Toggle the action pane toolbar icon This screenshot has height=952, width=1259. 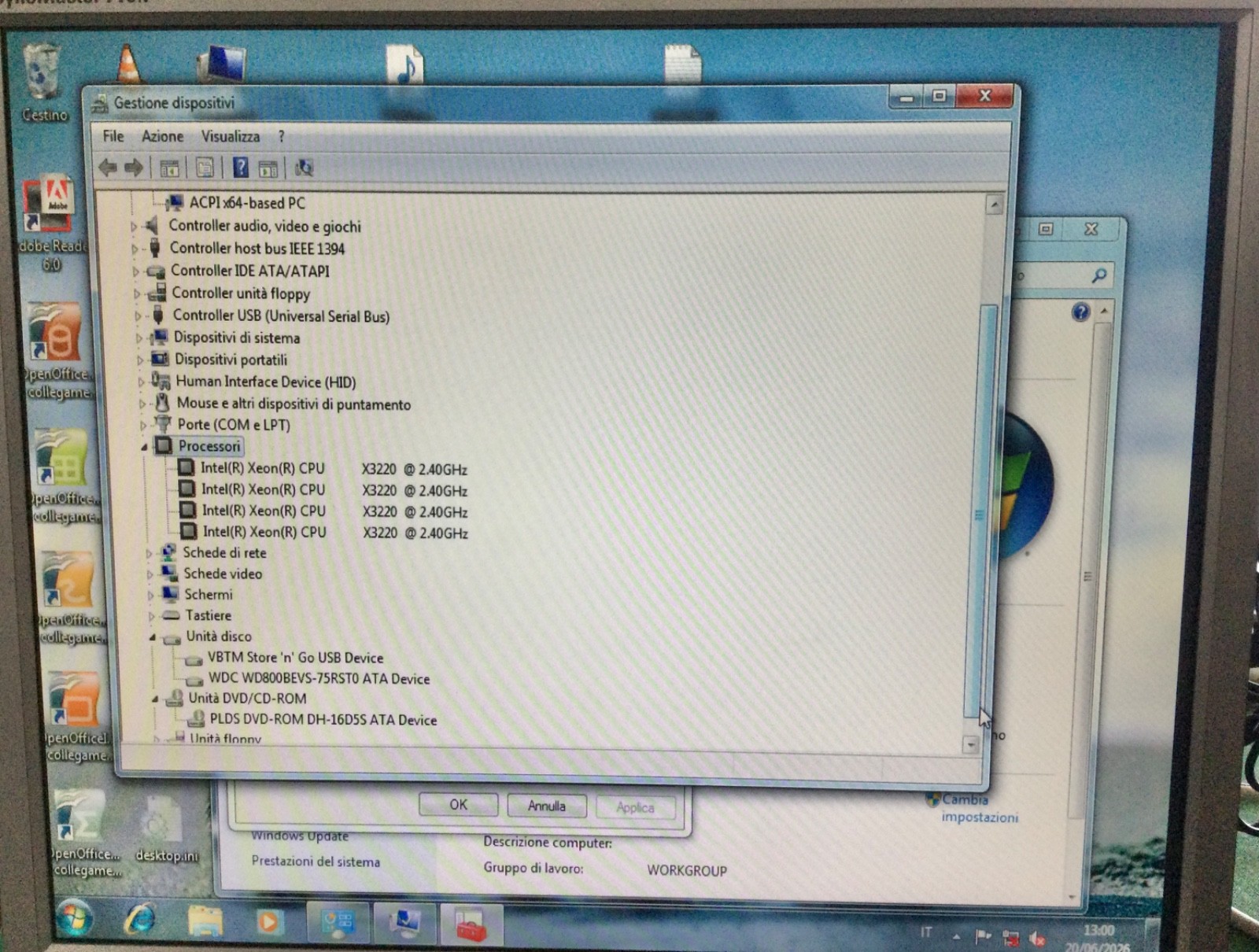(x=268, y=168)
